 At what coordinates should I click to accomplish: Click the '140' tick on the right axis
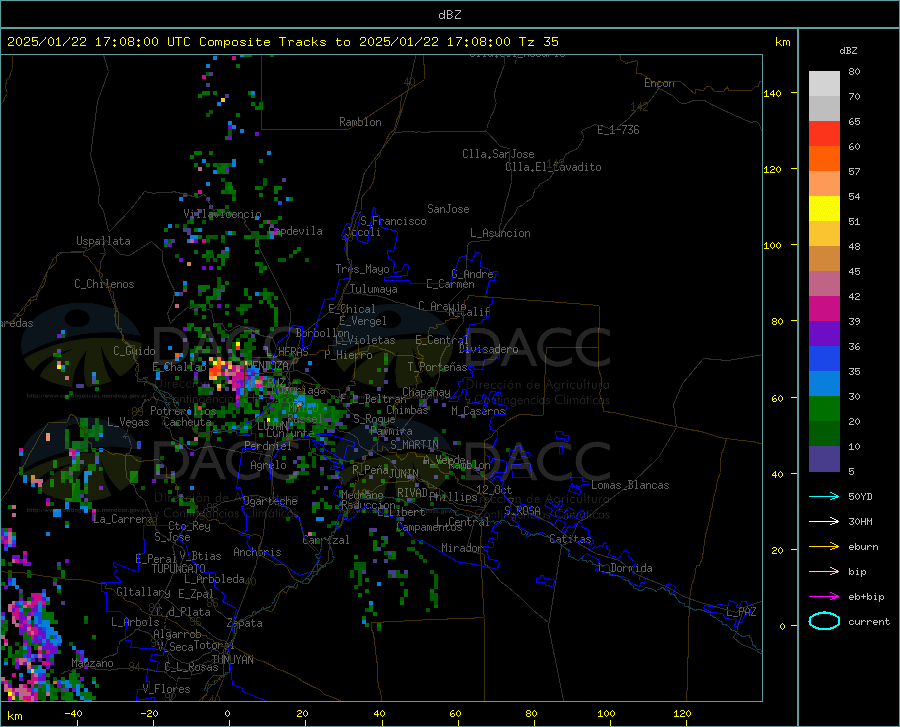[772, 94]
